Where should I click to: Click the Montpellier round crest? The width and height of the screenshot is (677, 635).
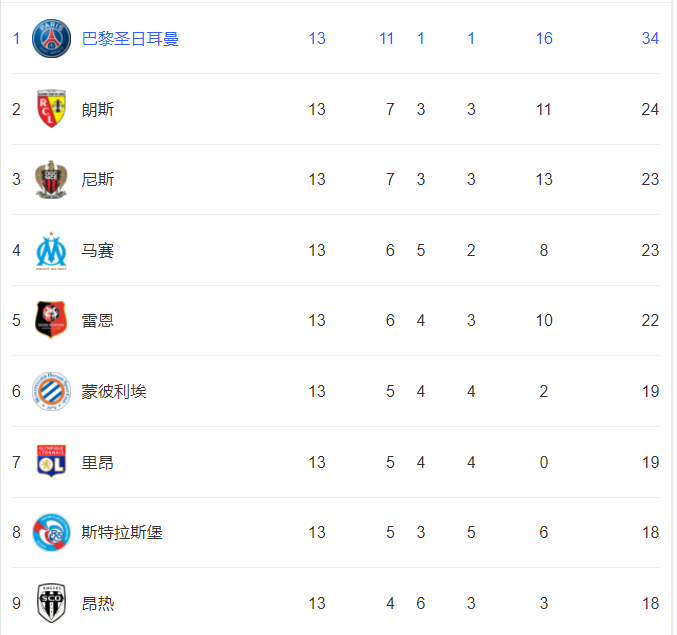coord(51,392)
